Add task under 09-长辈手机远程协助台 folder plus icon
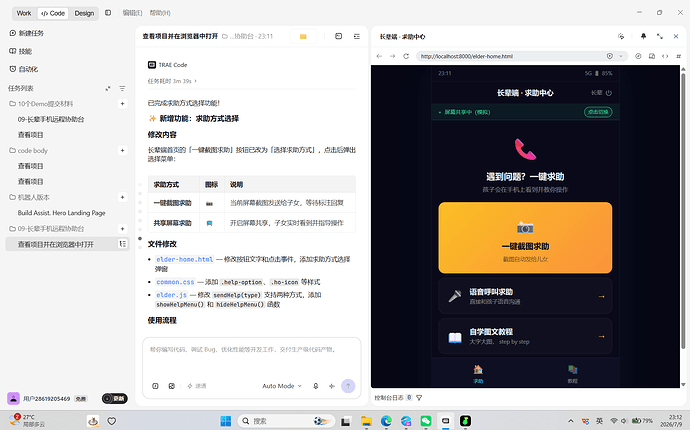This screenshot has width=690, height=430. 122,228
